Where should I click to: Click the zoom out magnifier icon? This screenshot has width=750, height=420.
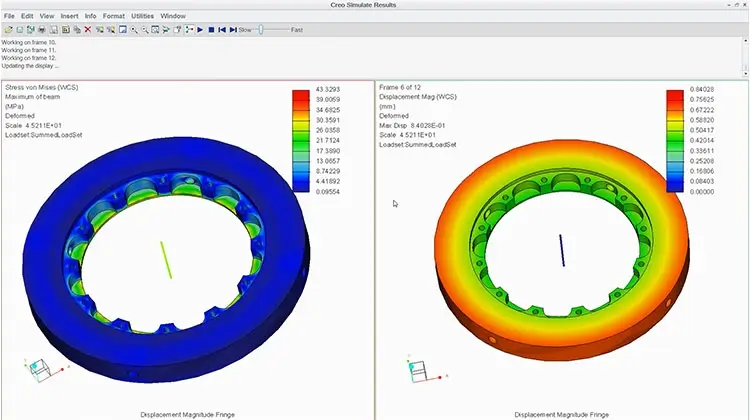(145, 30)
